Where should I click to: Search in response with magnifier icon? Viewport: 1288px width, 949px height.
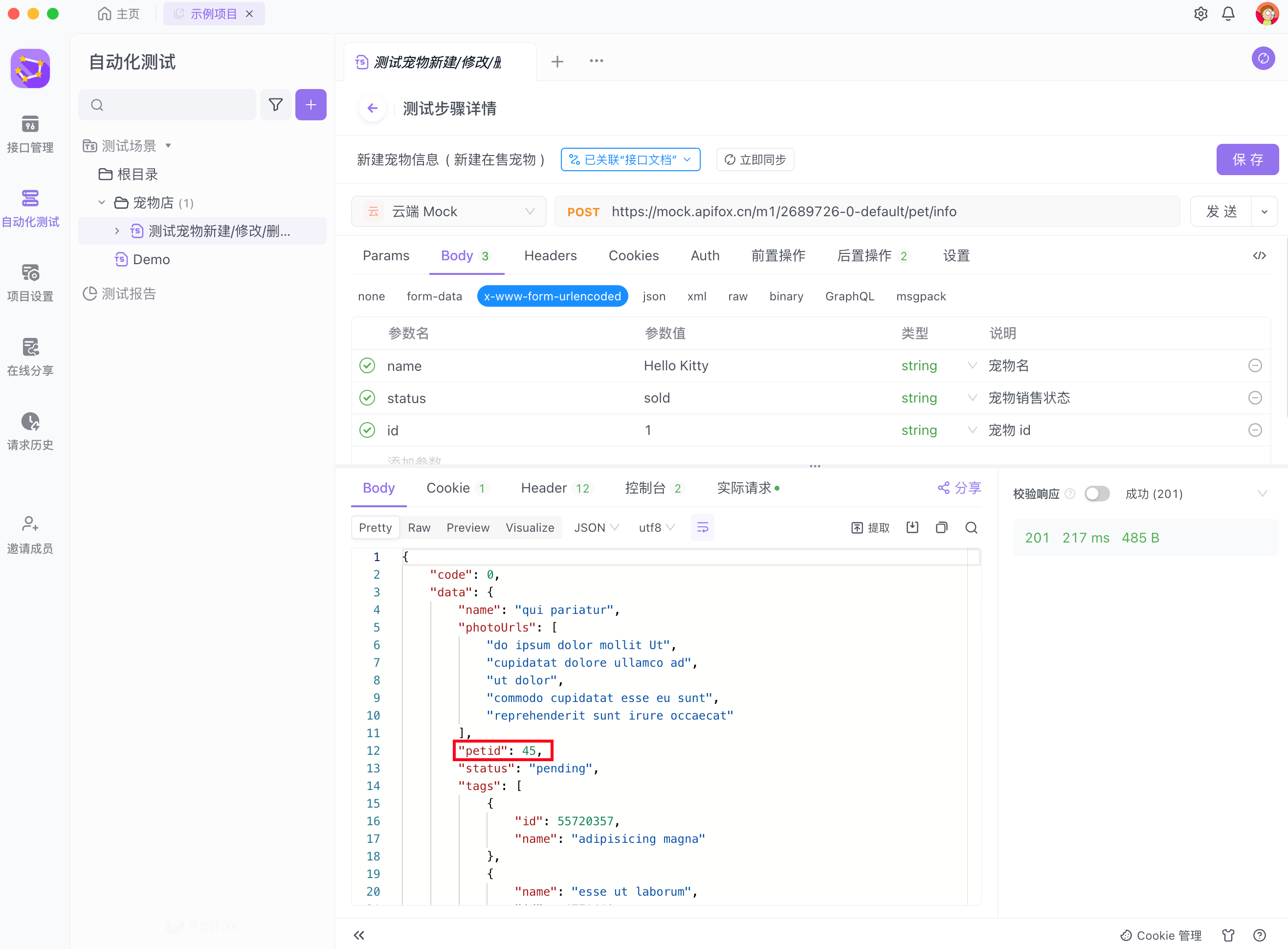point(971,527)
